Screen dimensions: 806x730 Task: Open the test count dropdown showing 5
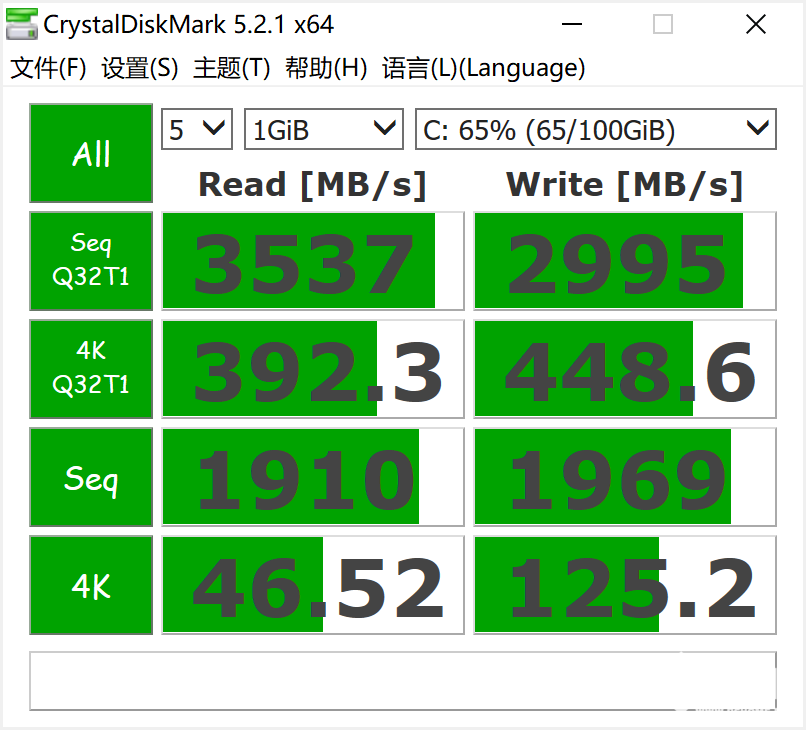197,130
